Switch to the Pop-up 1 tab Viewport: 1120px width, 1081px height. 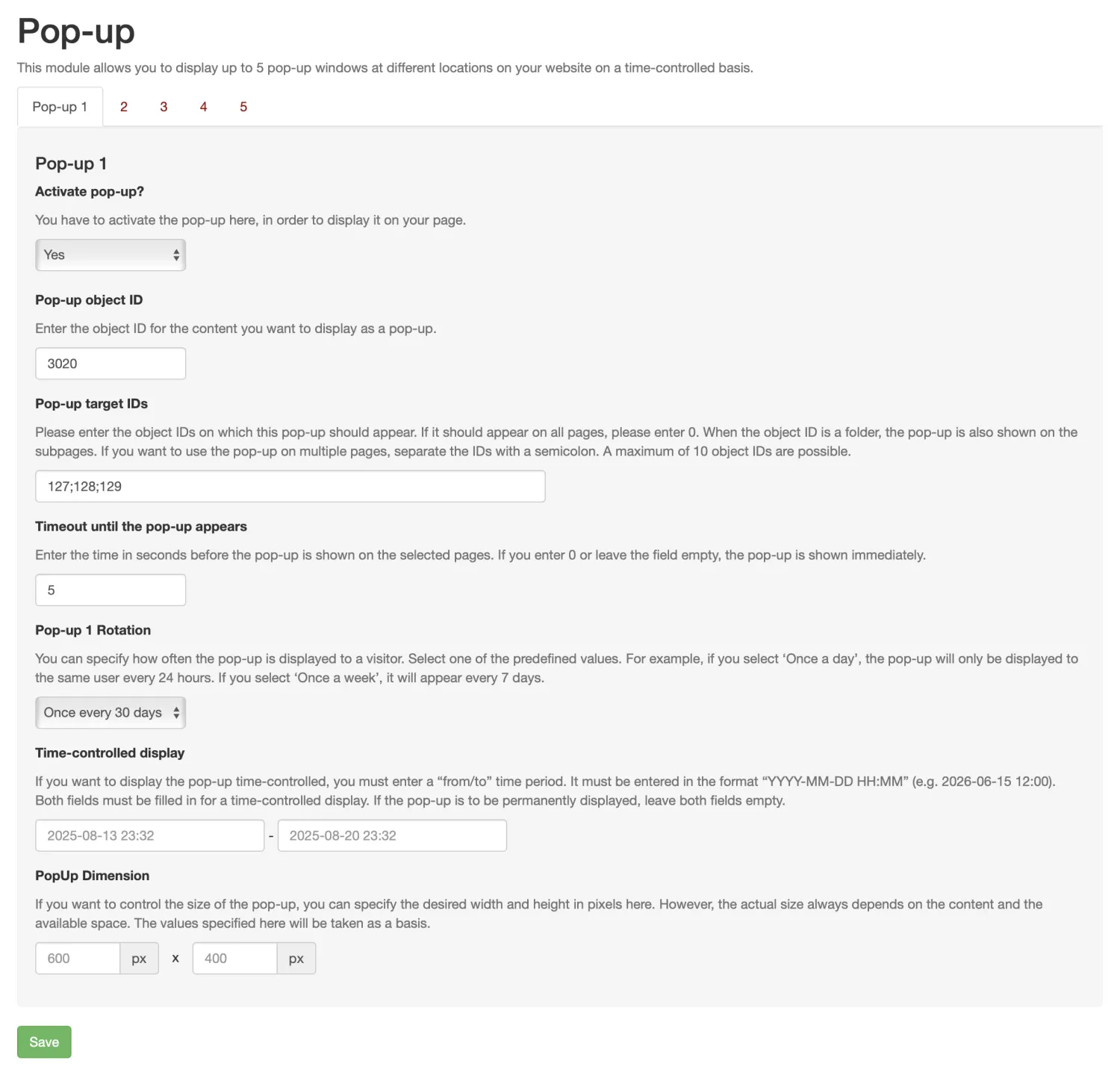coord(60,107)
